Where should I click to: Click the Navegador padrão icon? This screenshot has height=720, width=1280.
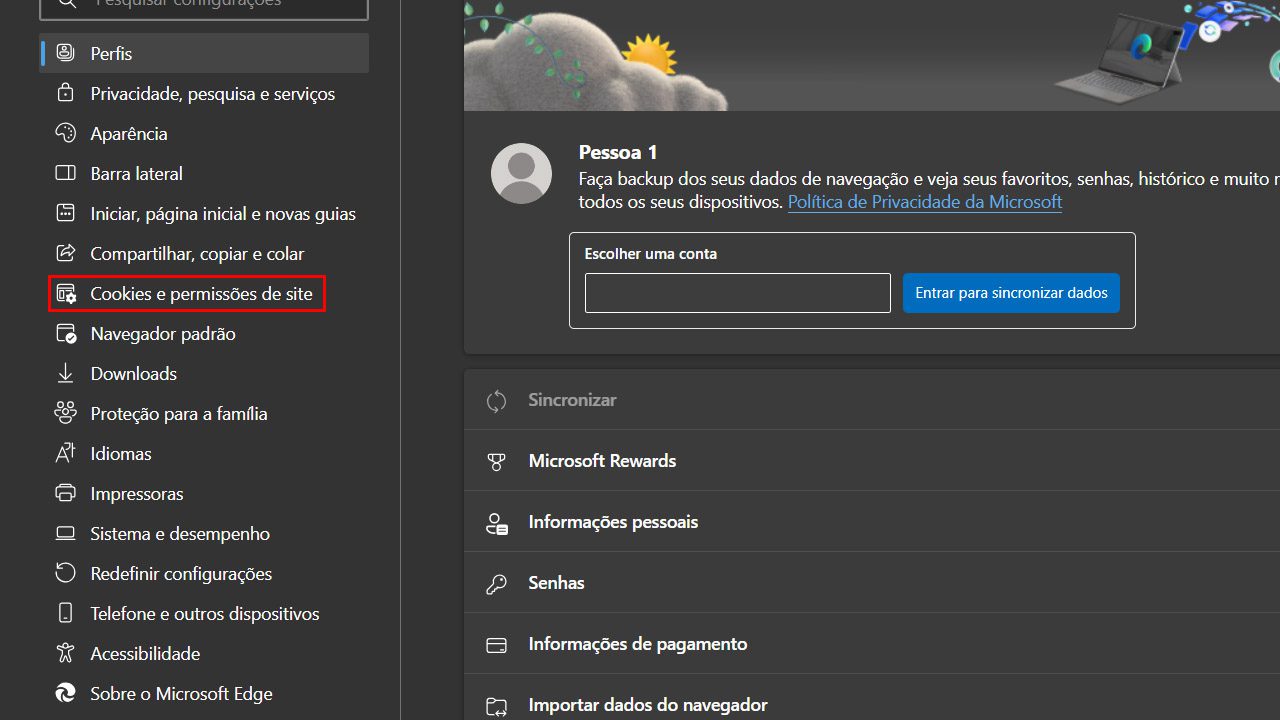(x=65, y=333)
